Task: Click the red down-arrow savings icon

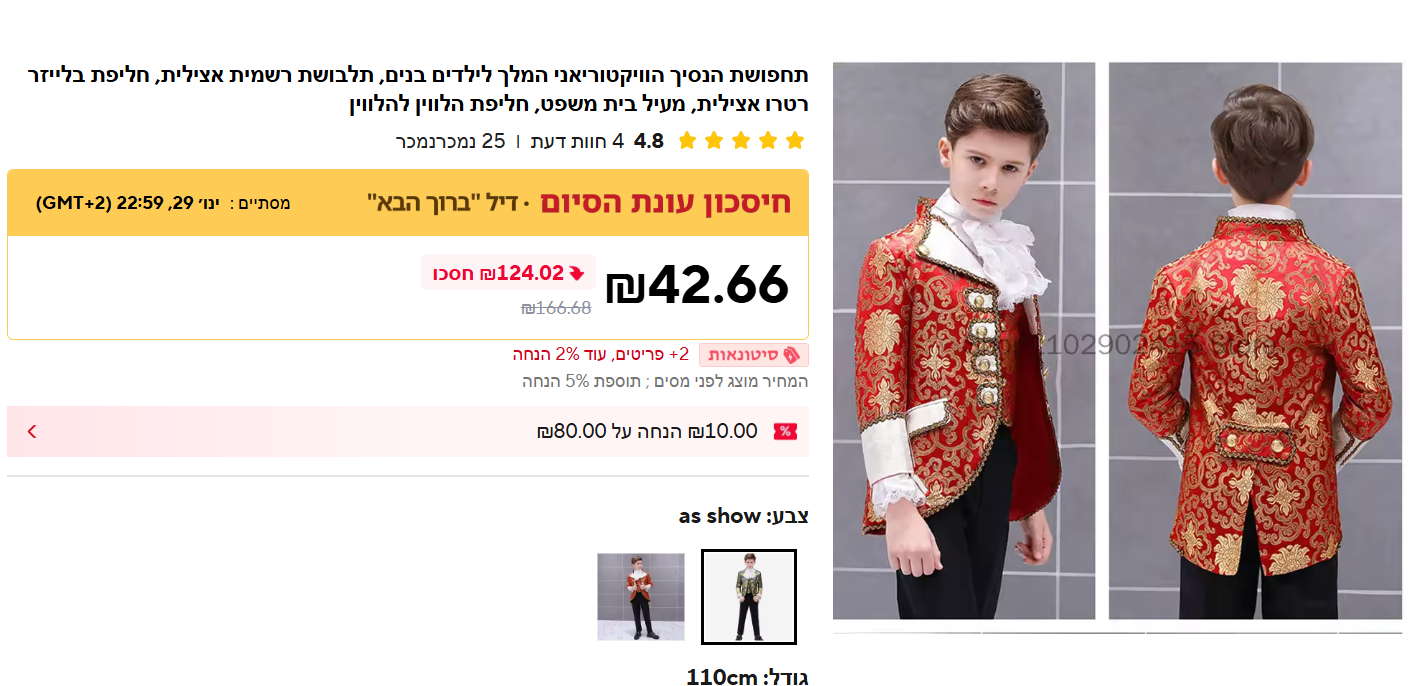Action: tap(576, 273)
